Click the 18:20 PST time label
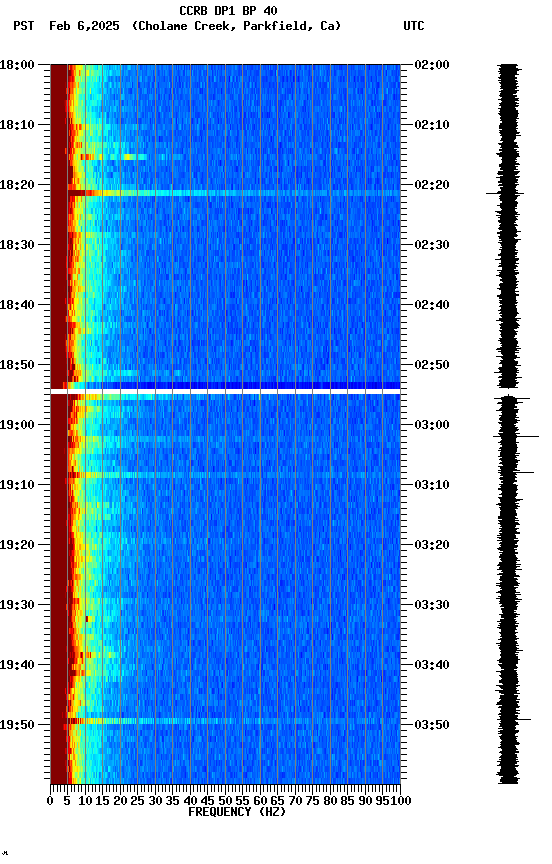552x864 pixels. (x=17, y=185)
